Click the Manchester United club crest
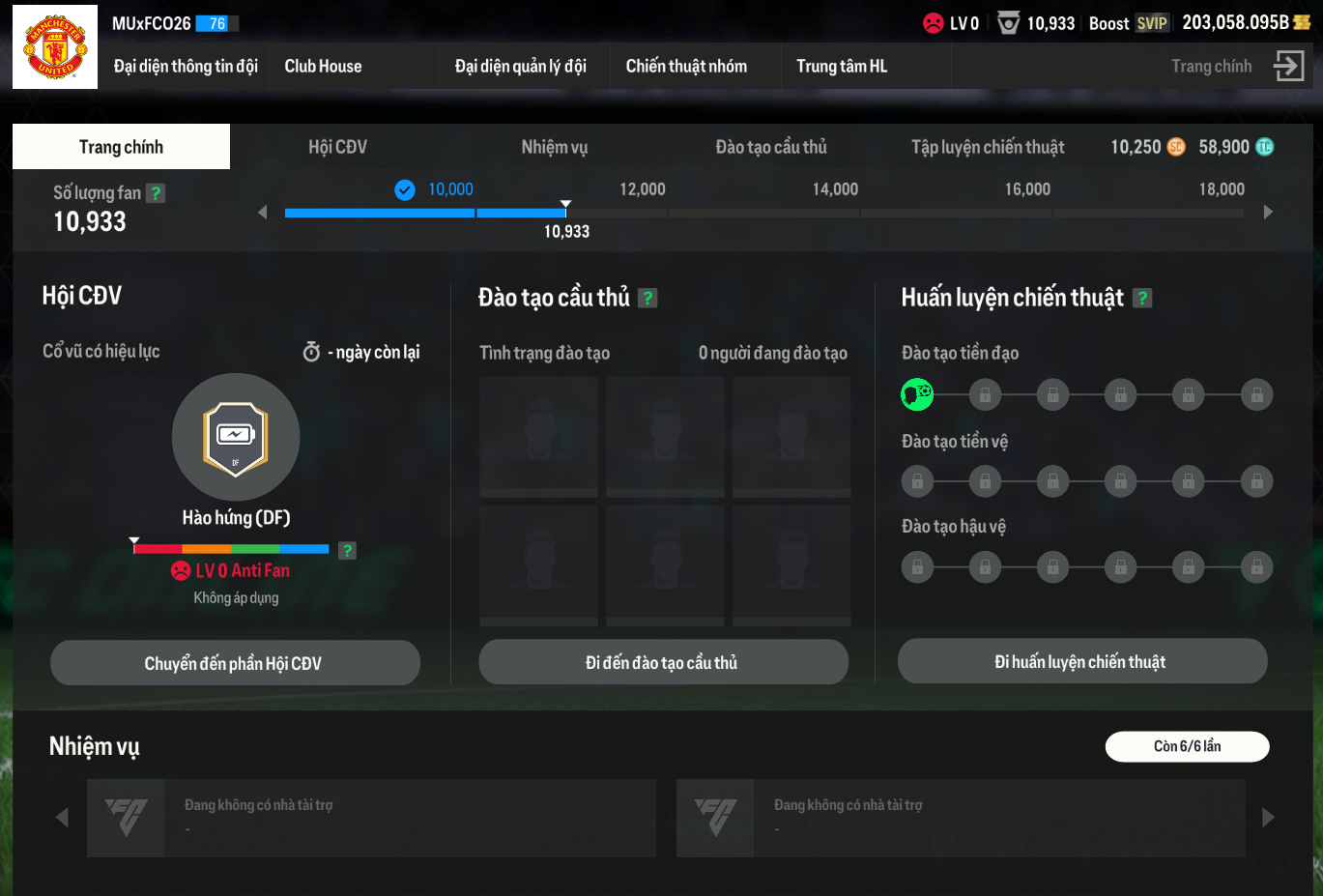The height and width of the screenshot is (896, 1323). pyautogui.click(x=55, y=46)
